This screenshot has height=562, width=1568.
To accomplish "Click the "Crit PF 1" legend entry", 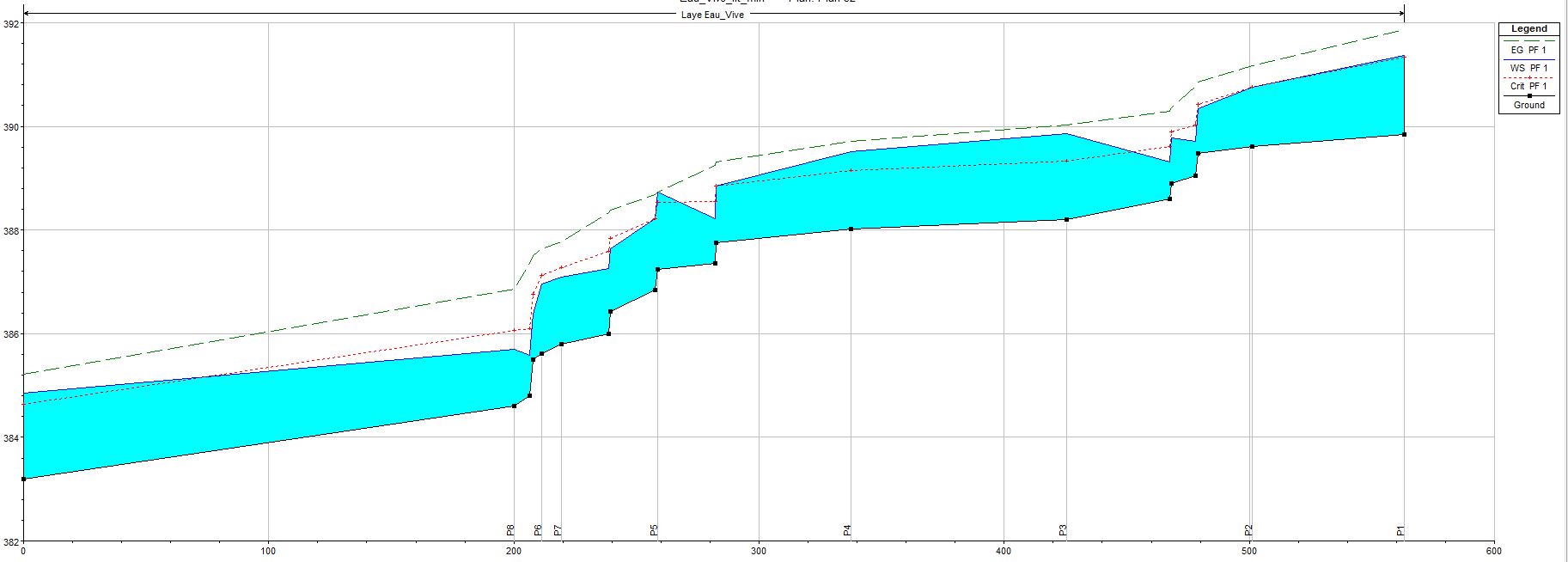I will point(1528,86).
